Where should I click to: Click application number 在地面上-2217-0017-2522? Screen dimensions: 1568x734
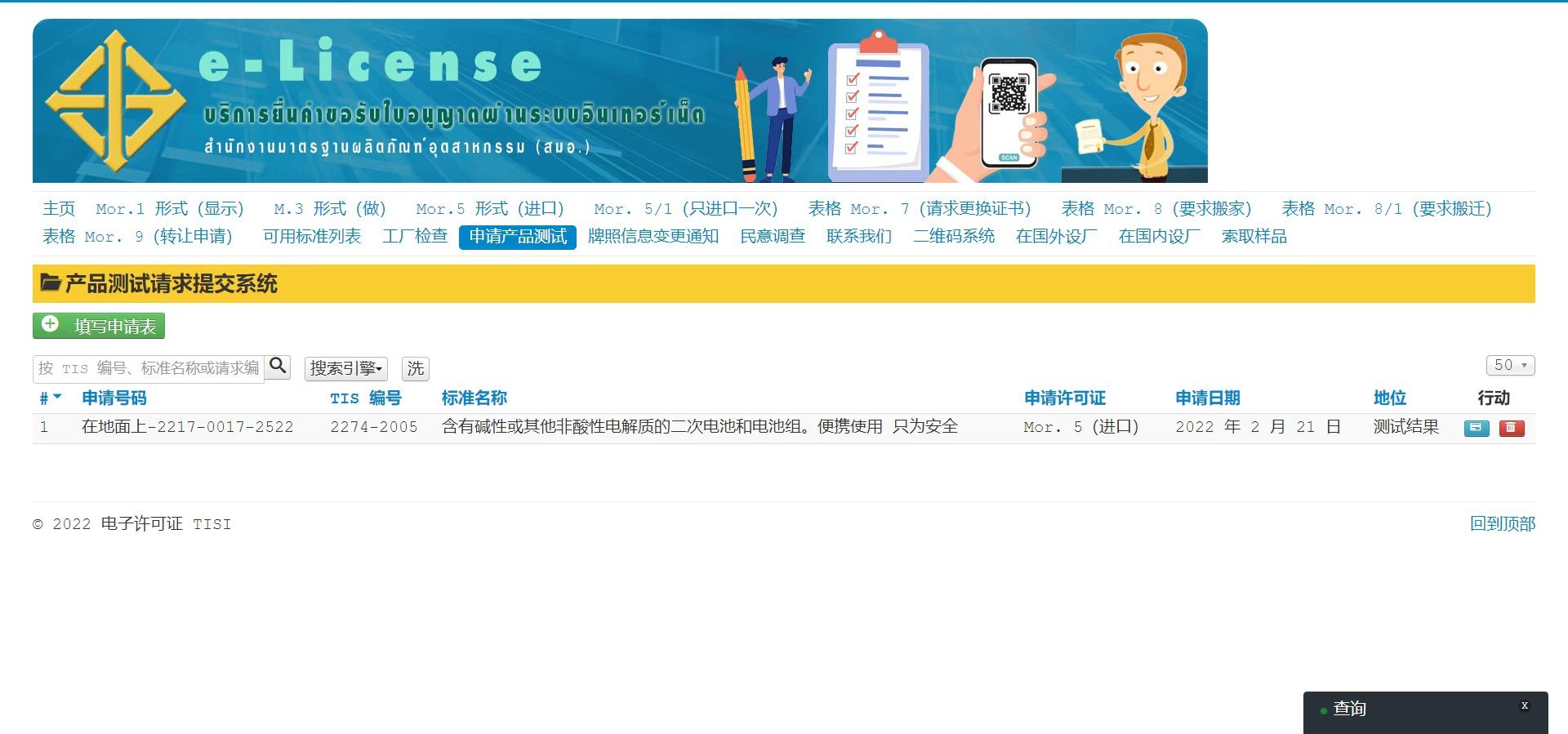(188, 427)
